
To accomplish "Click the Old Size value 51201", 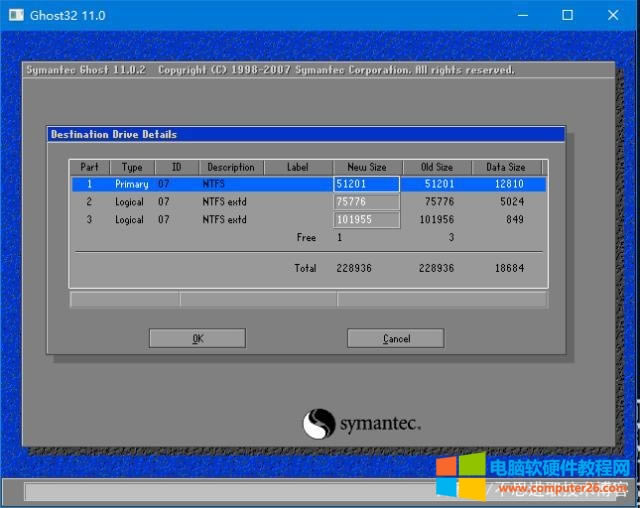I will click(x=439, y=184).
